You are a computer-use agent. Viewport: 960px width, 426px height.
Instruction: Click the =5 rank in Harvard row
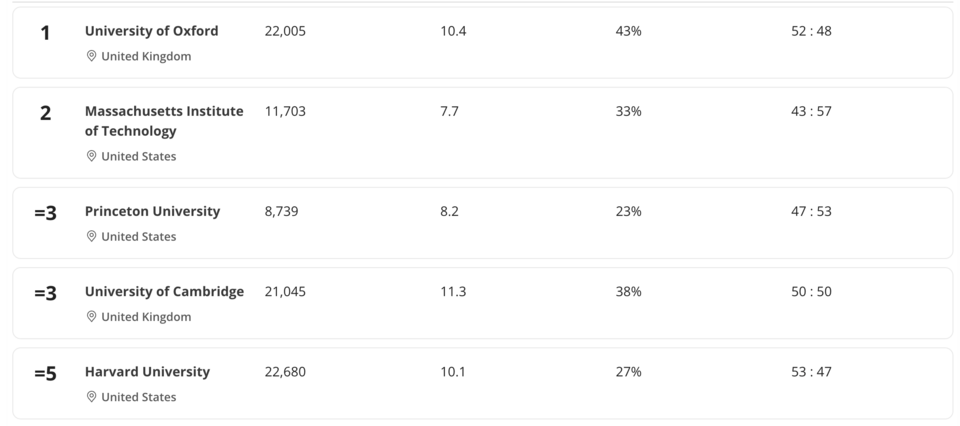coord(45,374)
